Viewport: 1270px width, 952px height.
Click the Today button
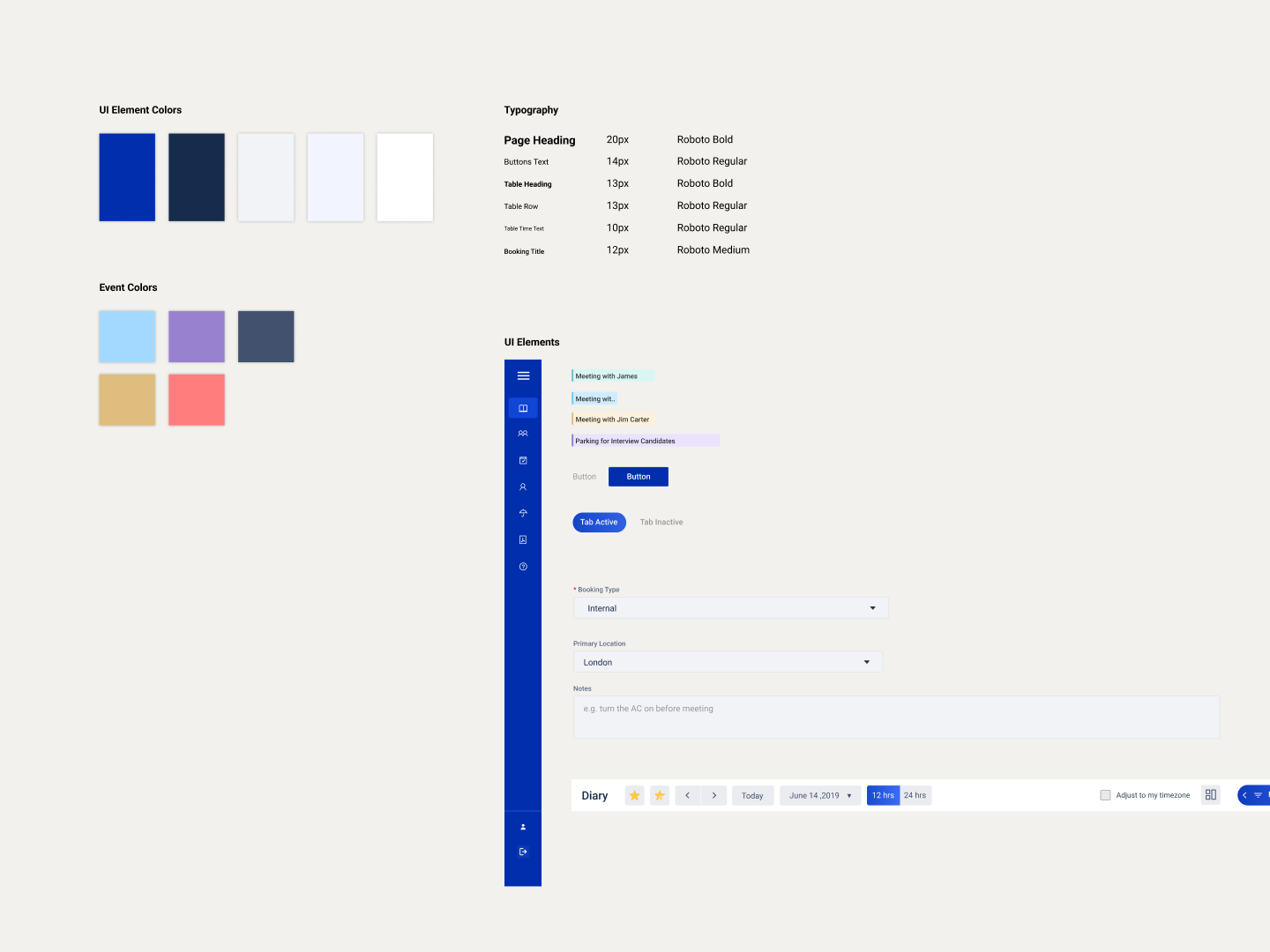coord(752,795)
